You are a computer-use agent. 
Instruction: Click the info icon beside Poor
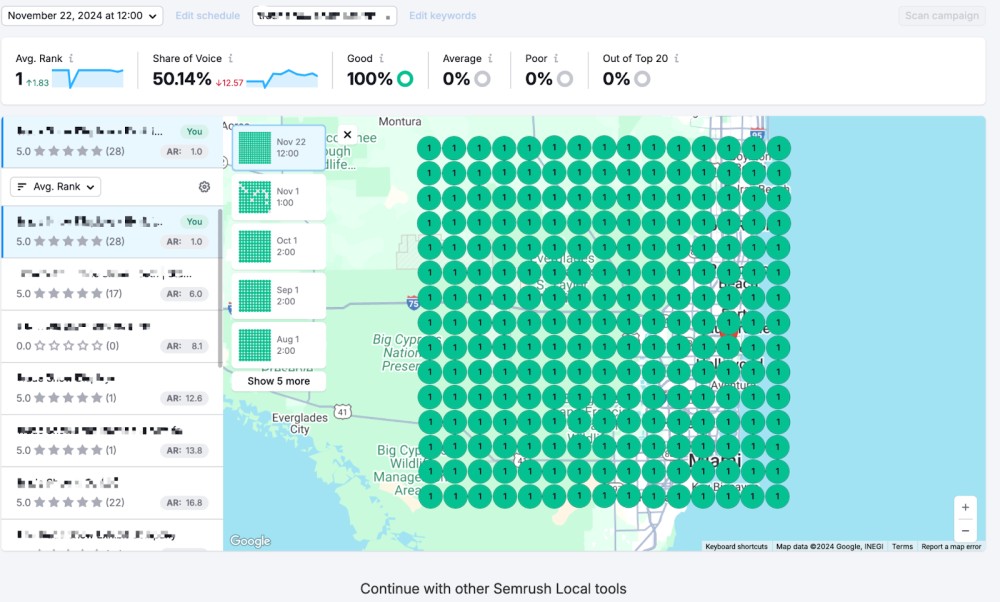(x=556, y=58)
